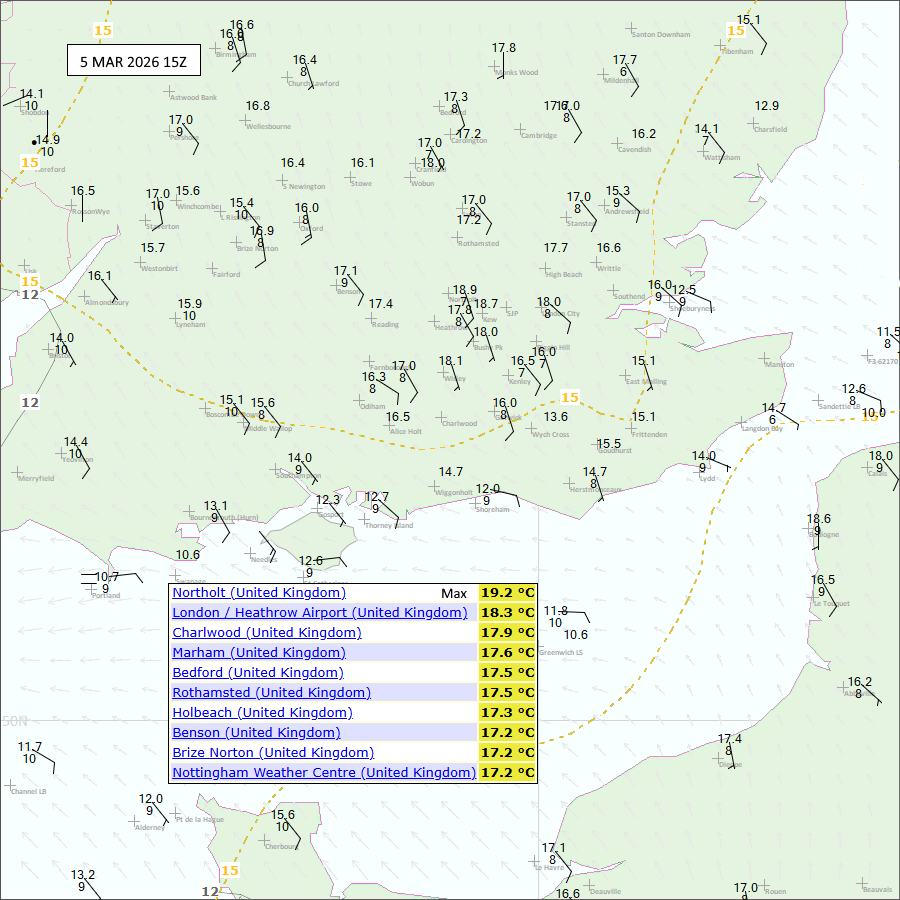Select Marham (United Kingdom) in the table
The image size is (900, 900).
click(257, 653)
